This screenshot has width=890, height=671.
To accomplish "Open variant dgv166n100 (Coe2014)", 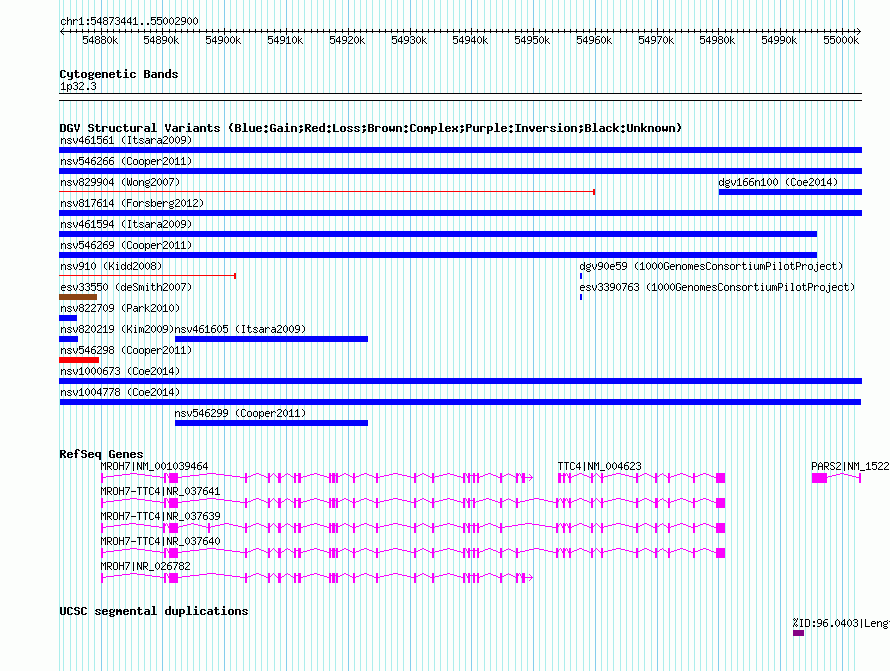I will [790, 192].
